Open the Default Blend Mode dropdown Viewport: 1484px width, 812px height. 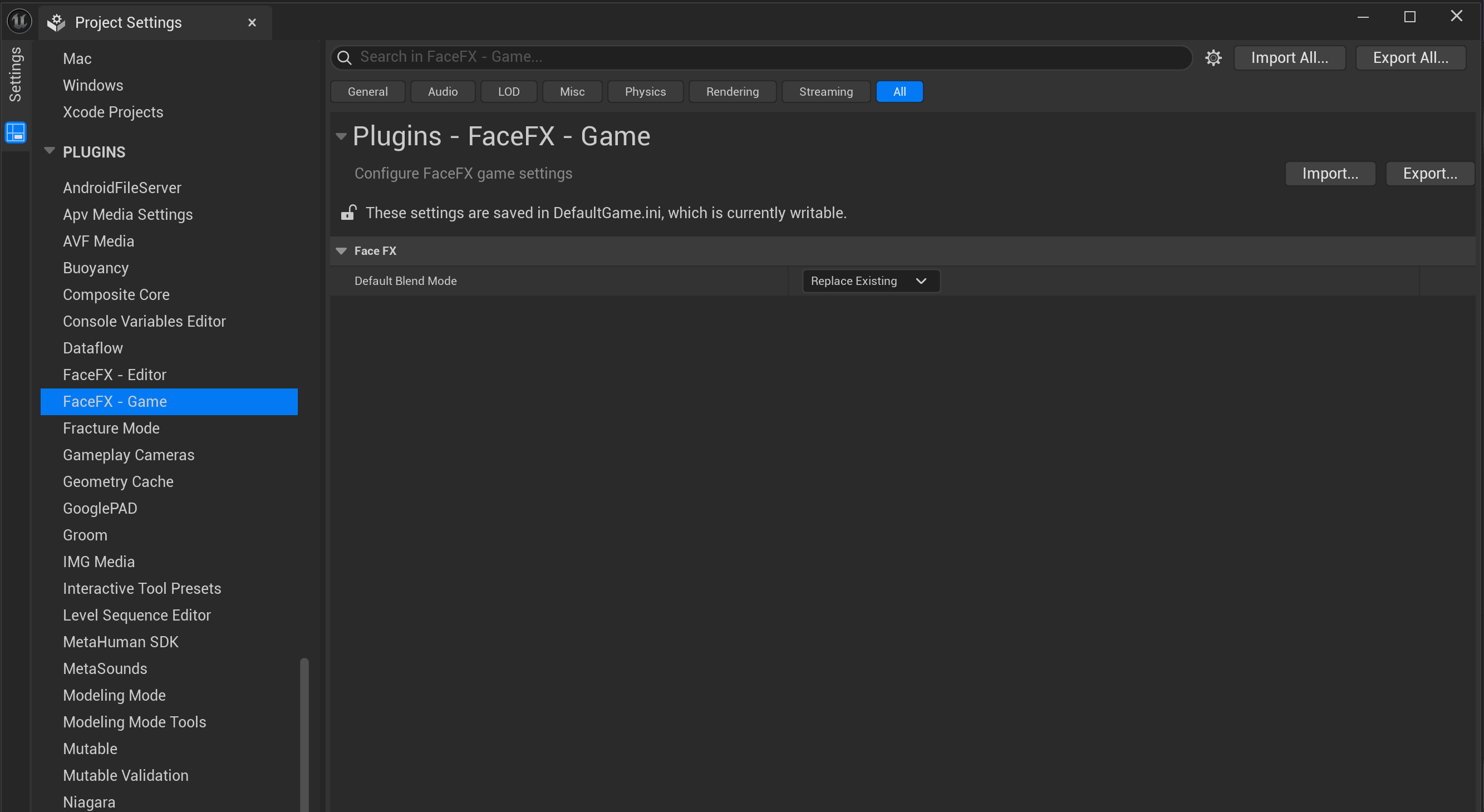click(871, 281)
